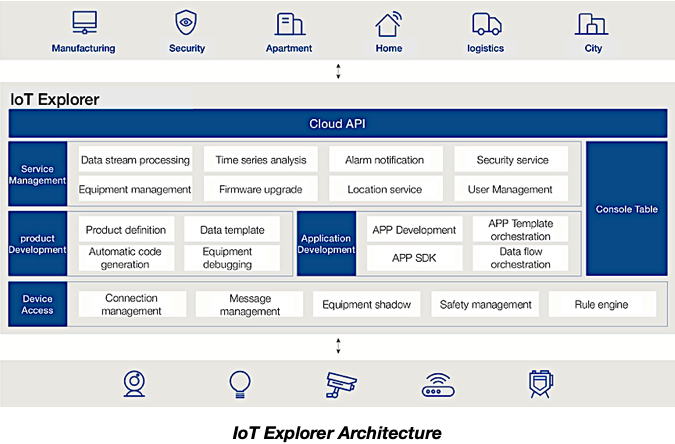The image size is (675, 444).
Task: Click the surveillance camera icon
Action: [x=341, y=383]
